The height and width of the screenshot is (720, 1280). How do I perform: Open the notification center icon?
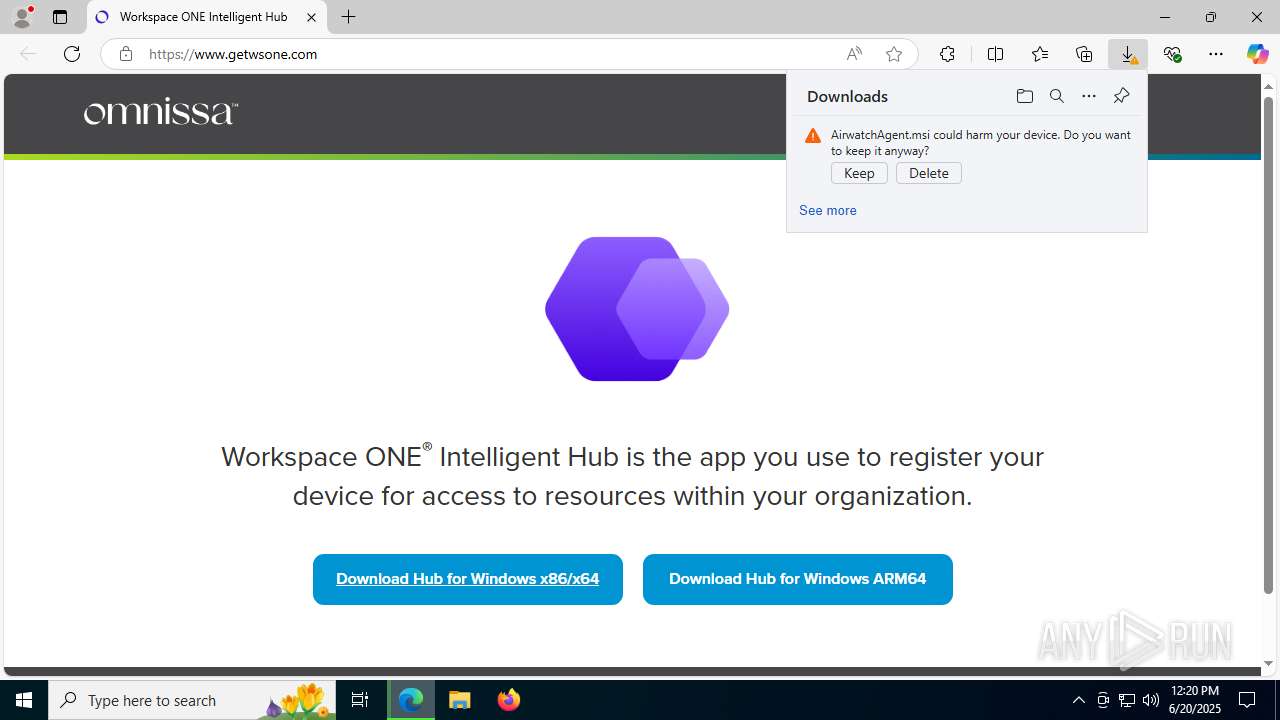[x=1248, y=700]
